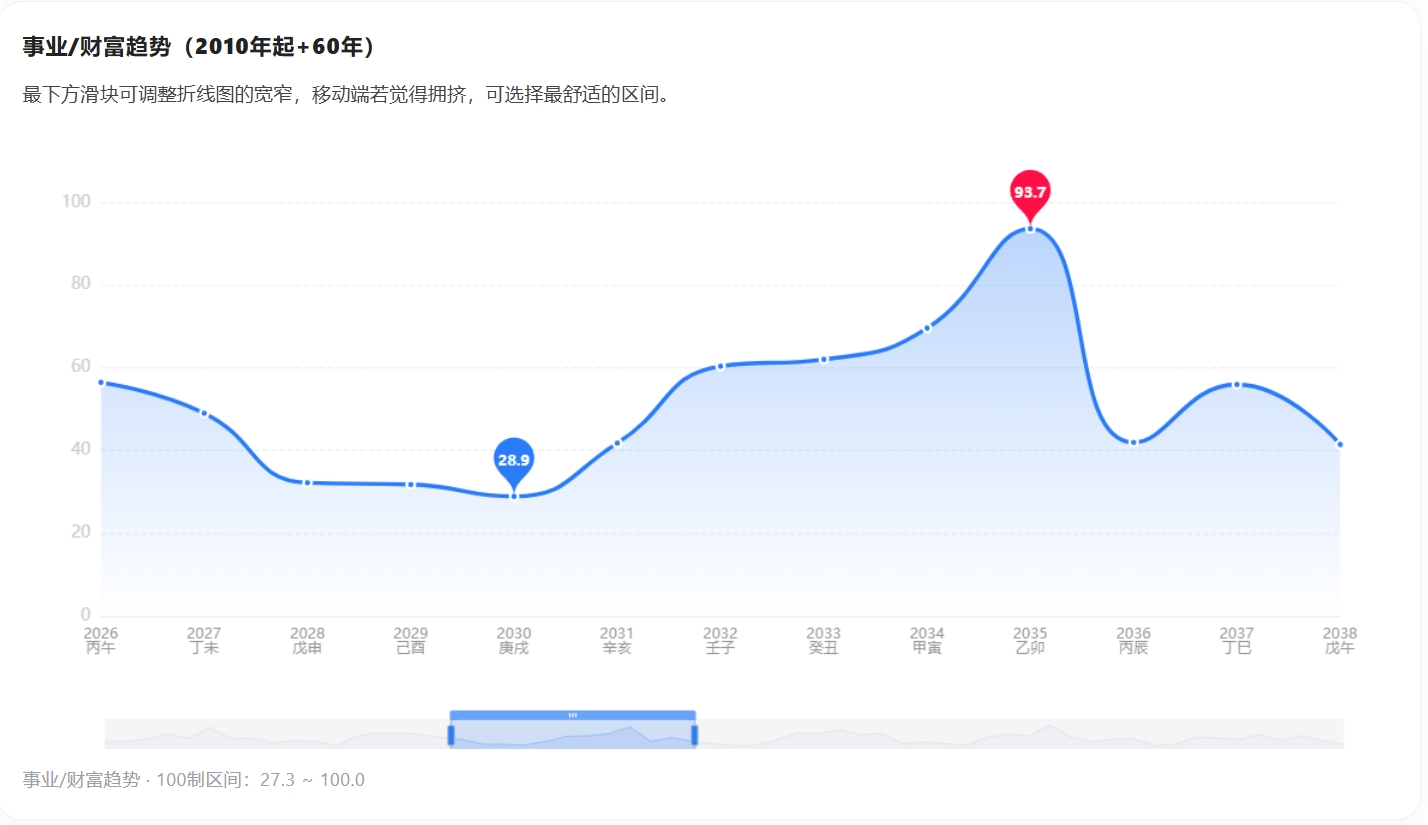Select the data point above 2026 丙午

coord(100,382)
